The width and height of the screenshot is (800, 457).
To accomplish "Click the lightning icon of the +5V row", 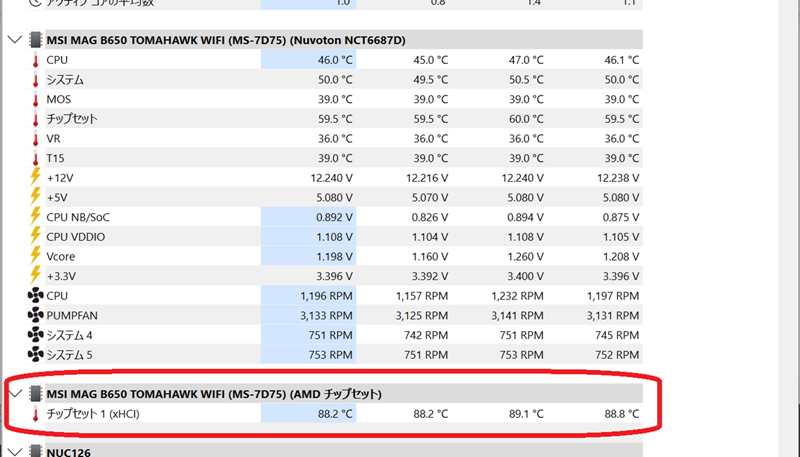I will pyautogui.click(x=35, y=197).
